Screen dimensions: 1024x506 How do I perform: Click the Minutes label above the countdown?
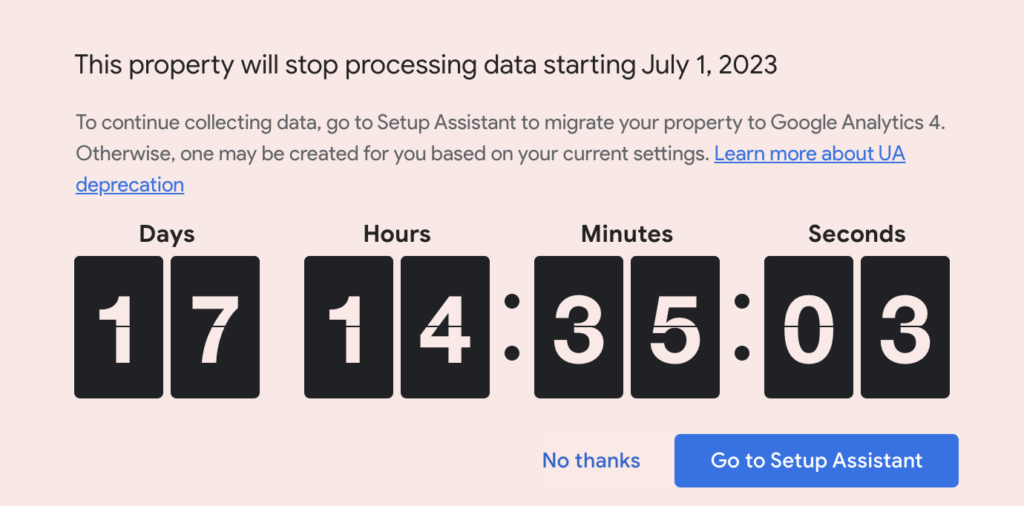point(627,235)
